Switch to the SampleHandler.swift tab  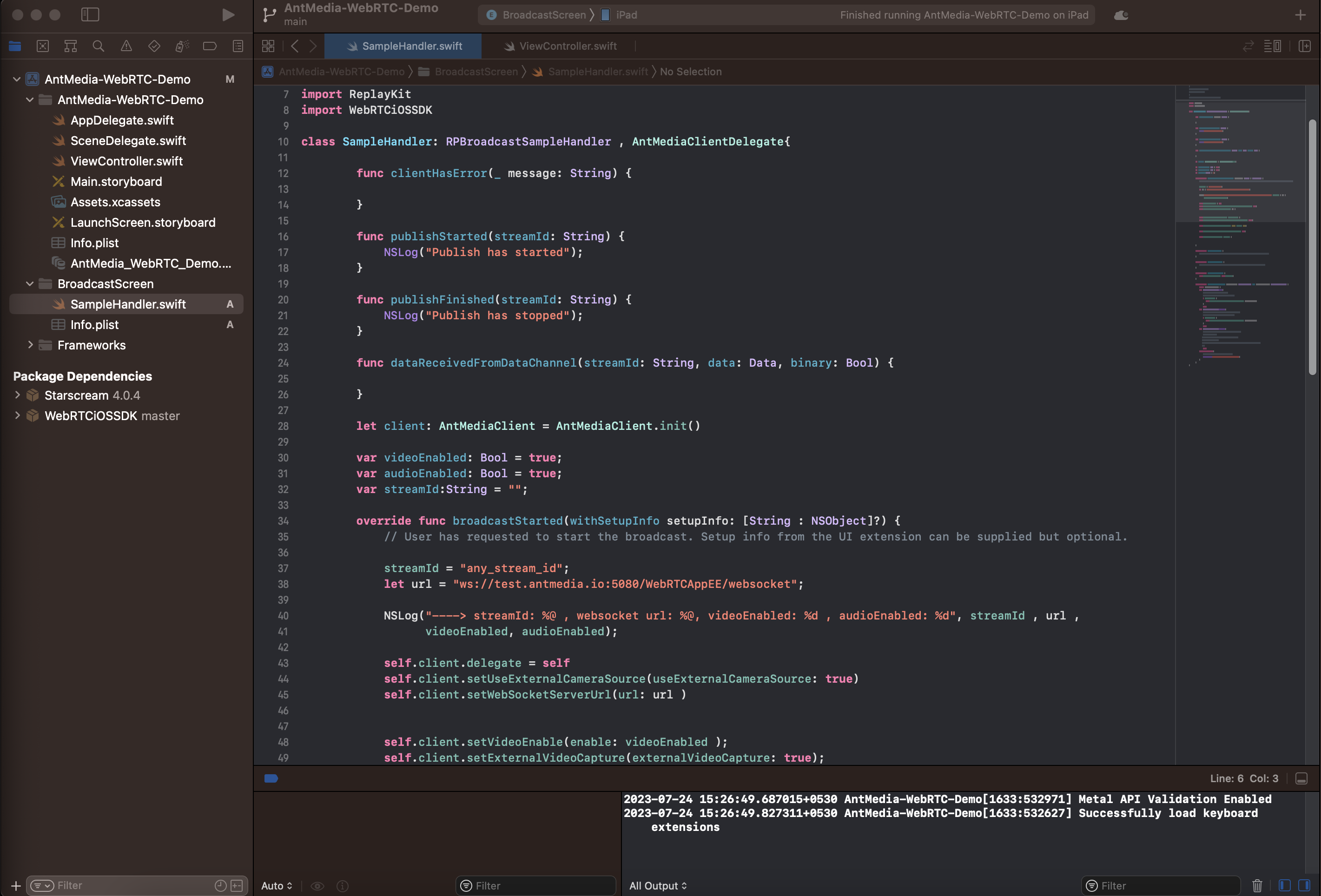coord(403,46)
